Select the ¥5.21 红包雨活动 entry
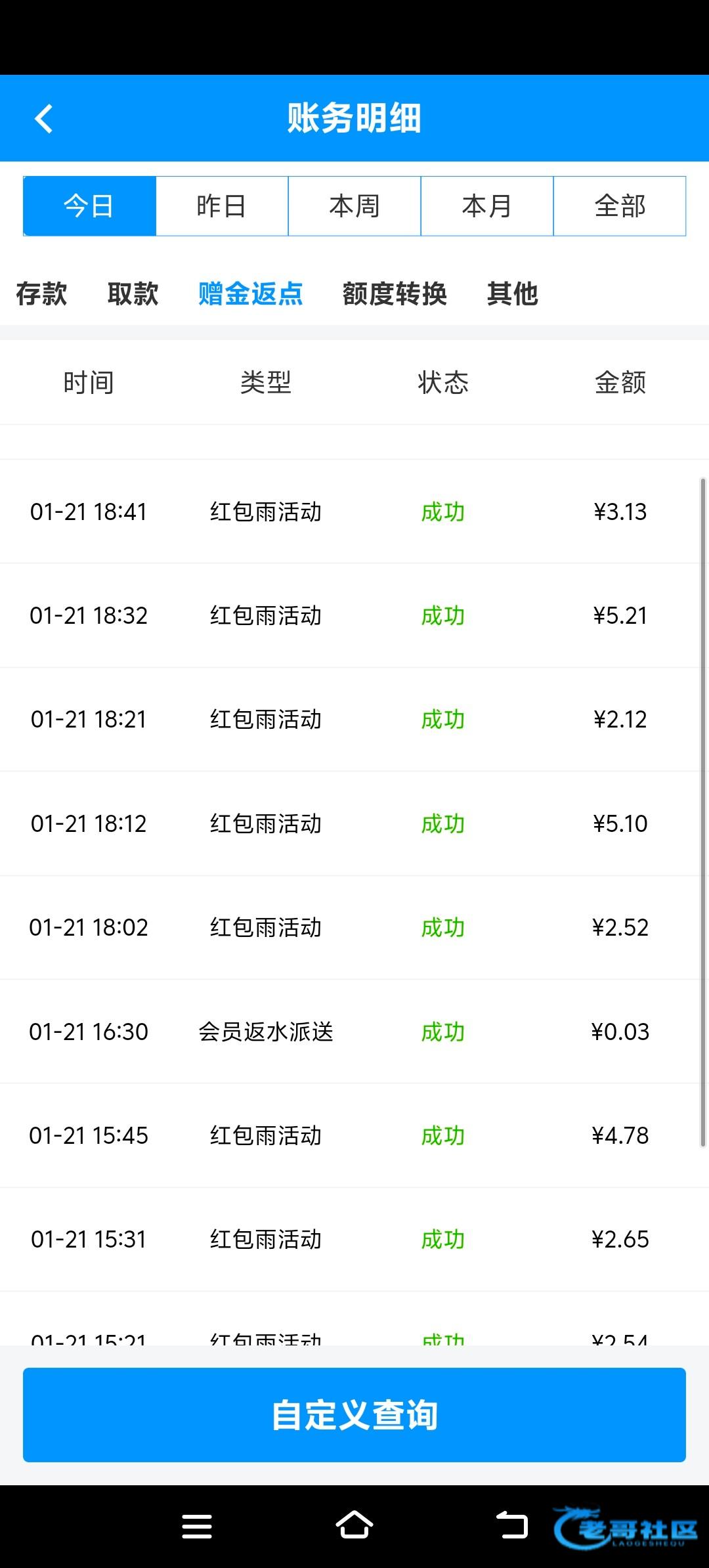 coord(354,615)
